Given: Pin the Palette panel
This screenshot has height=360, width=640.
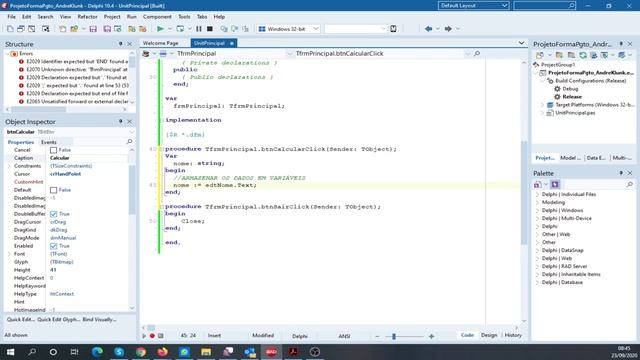Looking at the screenshot, I should (621, 173).
